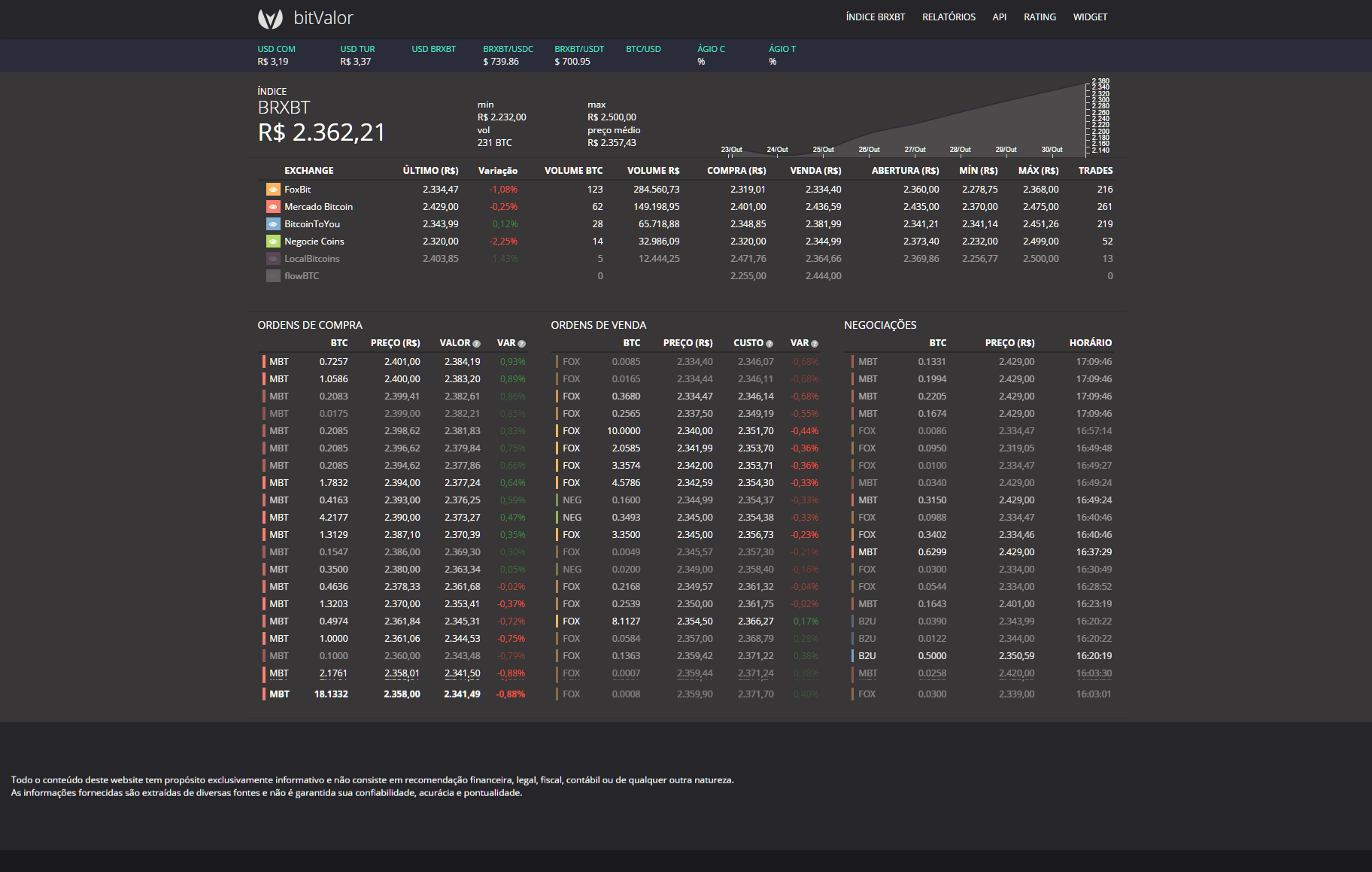Open RELATÓRIOS menu item
The height and width of the screenshot is (872, 1372).
point(949,17)
